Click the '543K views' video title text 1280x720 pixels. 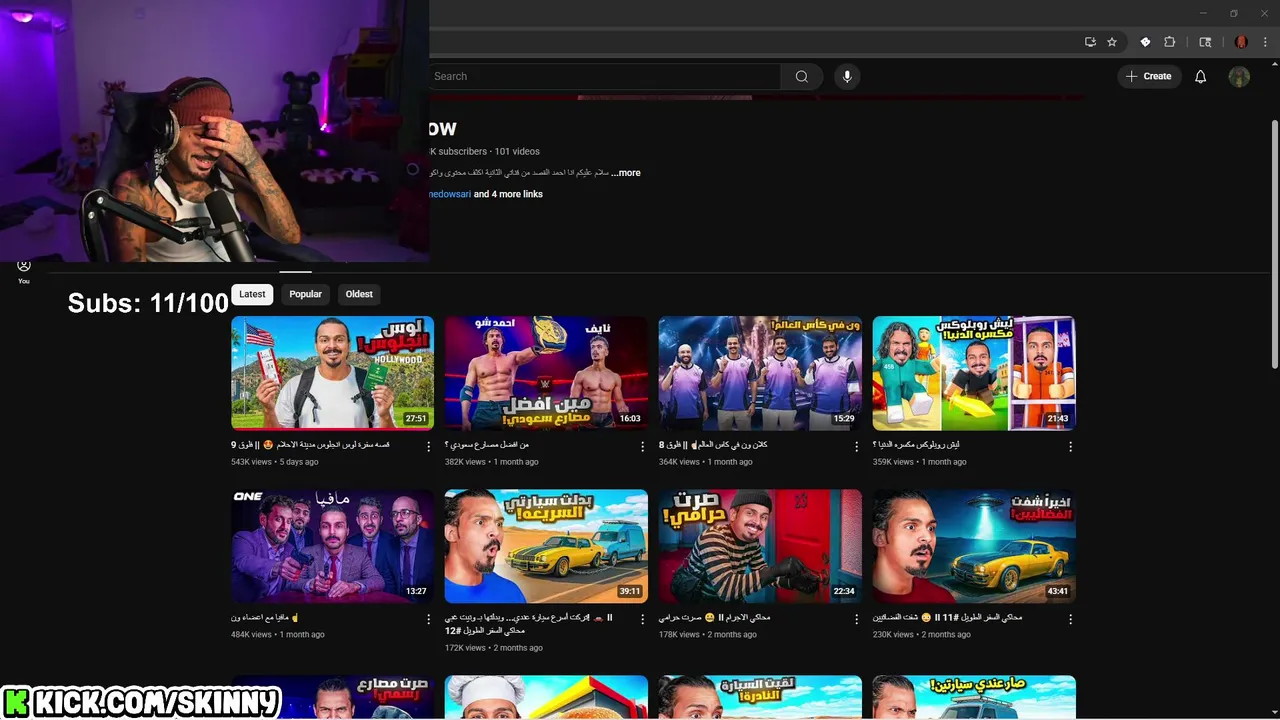[x=310, y=445]
